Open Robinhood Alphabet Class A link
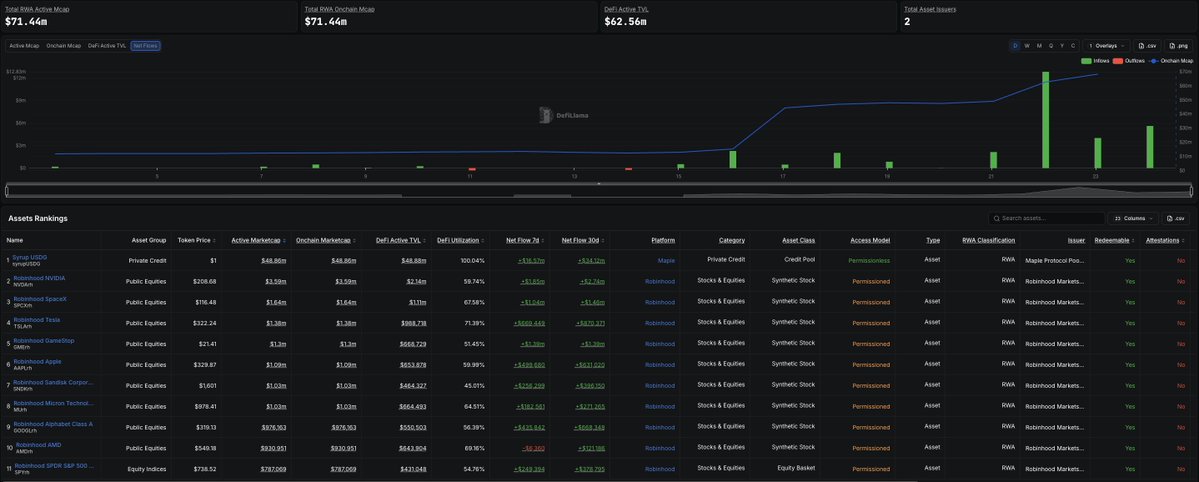The height and width of the screenshot is (482, 1199). (53, 424)
